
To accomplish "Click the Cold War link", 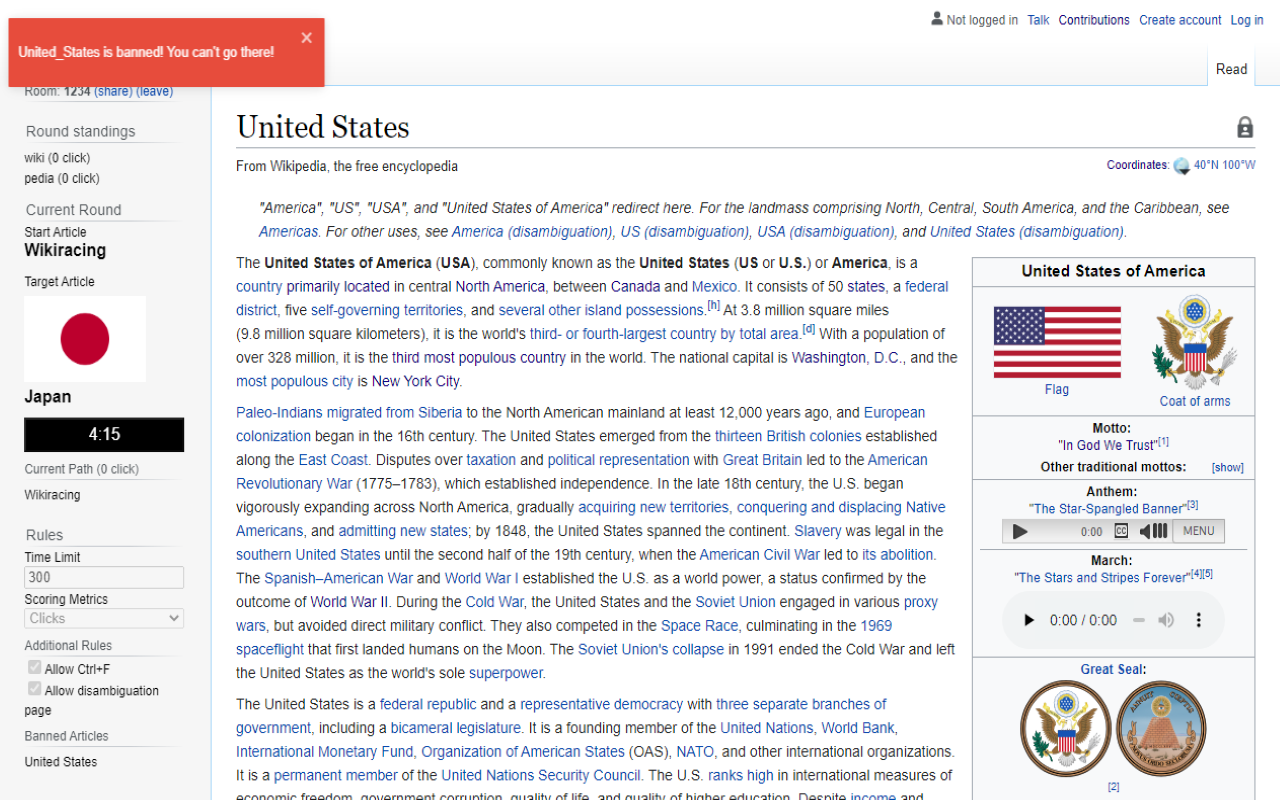I will coord(494,602).
